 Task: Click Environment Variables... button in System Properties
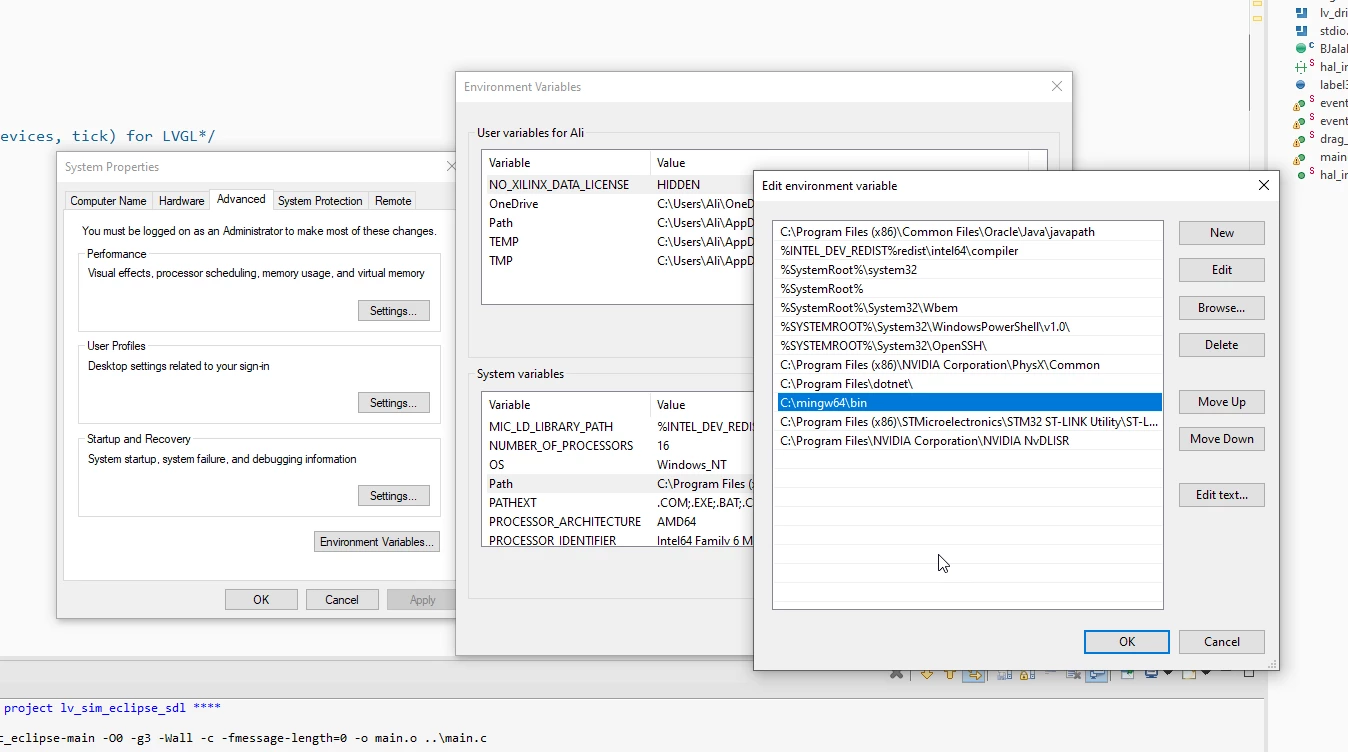(x=376, y=542)
